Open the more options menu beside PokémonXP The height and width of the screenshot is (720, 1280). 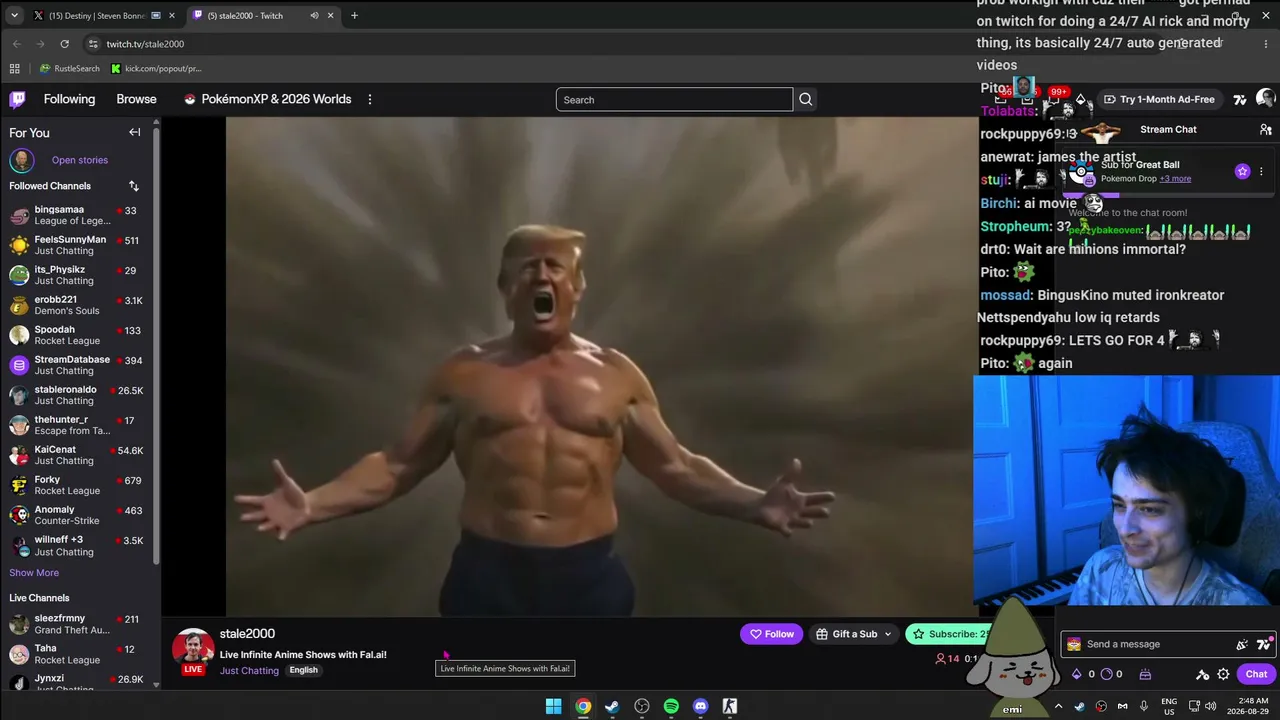370,99
